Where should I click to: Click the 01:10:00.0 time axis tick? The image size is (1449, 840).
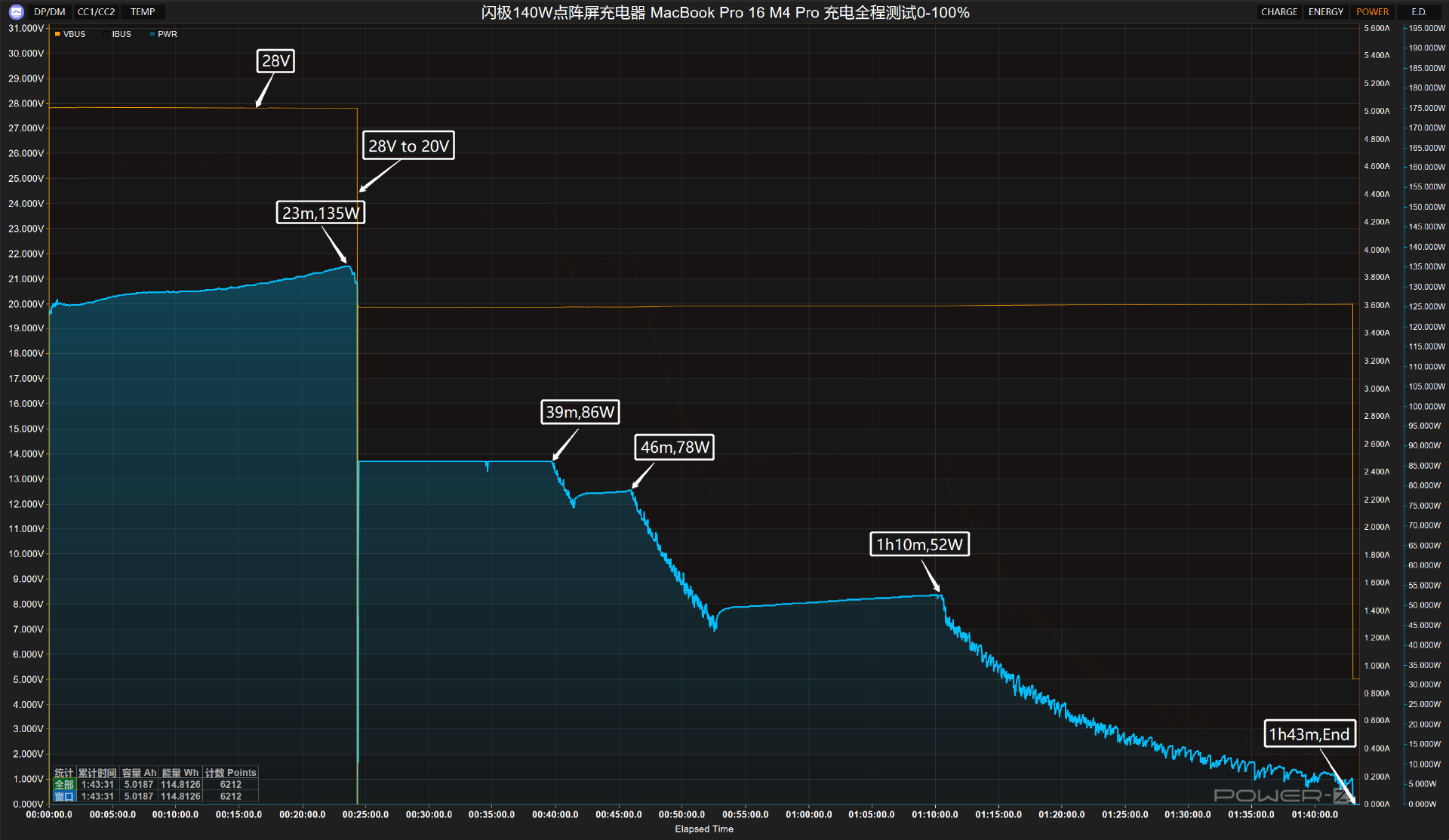tap(935, 814)
